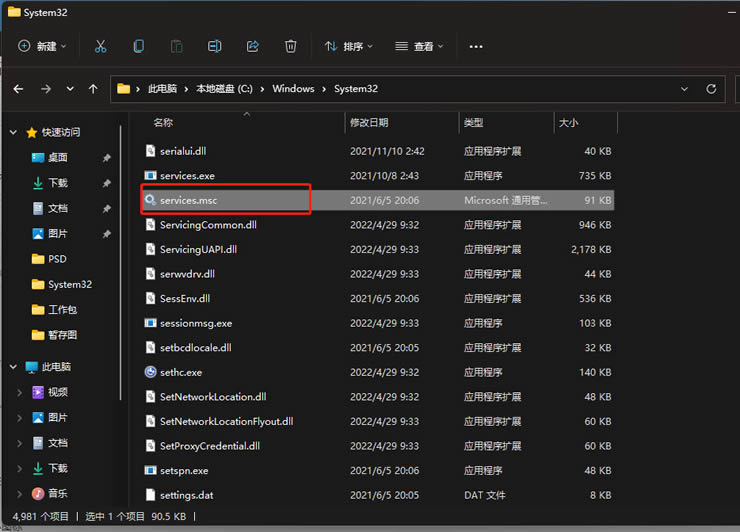Open the See more three-dots menu
740x532 pixels.
tap(476, 46)
